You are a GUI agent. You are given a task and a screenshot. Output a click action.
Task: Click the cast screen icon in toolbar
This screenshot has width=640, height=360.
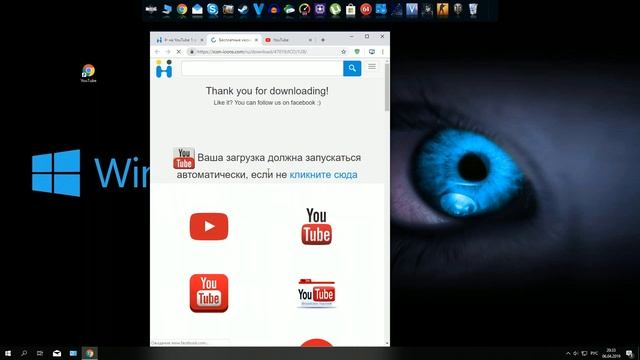tap(371, 52)
